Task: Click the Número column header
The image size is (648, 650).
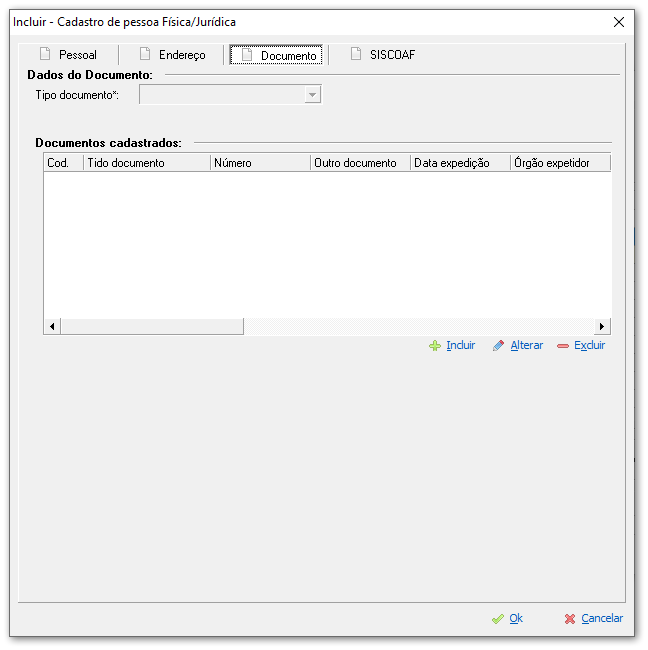Action: coord(260,163)
